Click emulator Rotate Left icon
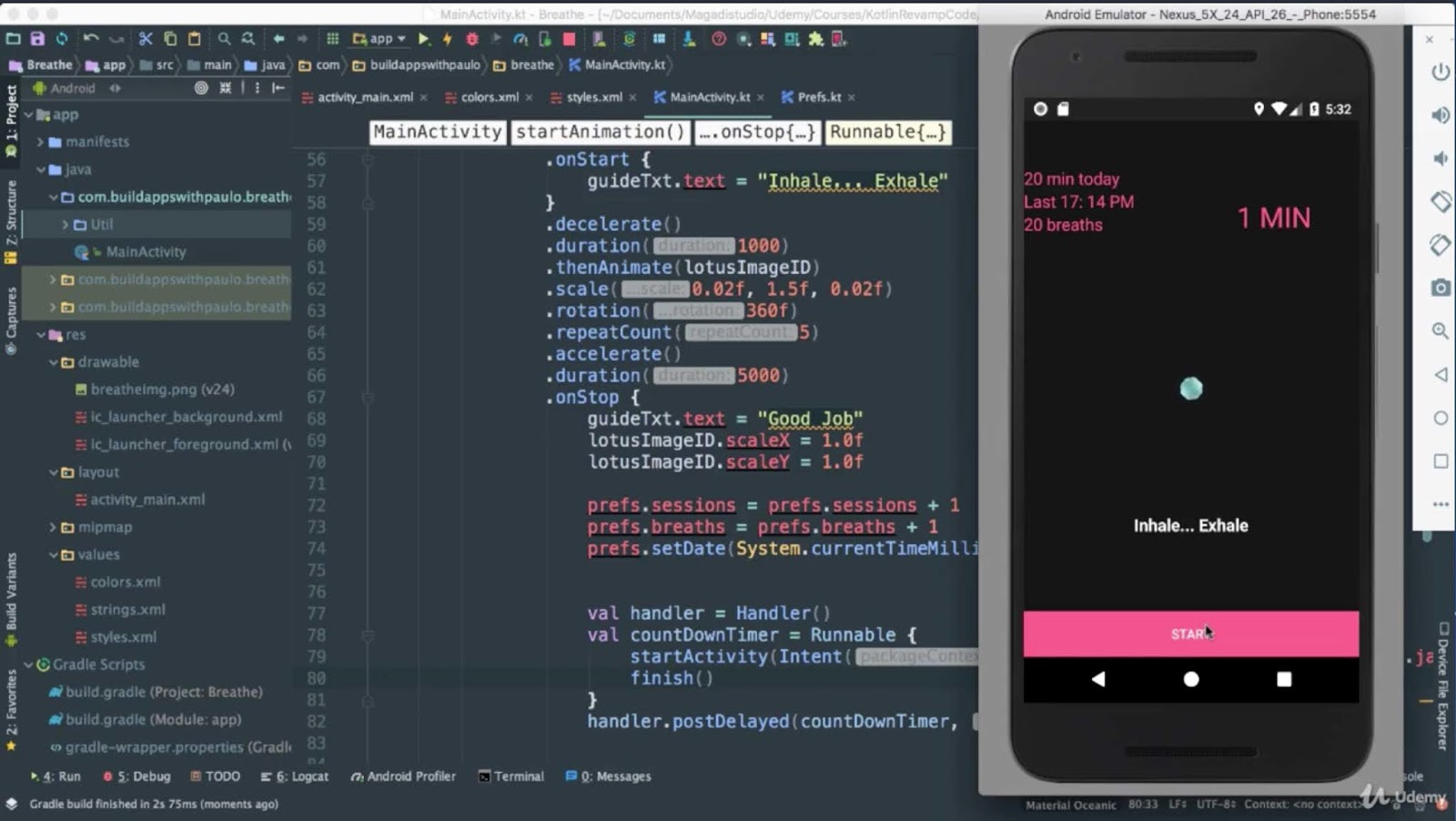The width and height of the screenshot is (1456, 821). 1441,201
